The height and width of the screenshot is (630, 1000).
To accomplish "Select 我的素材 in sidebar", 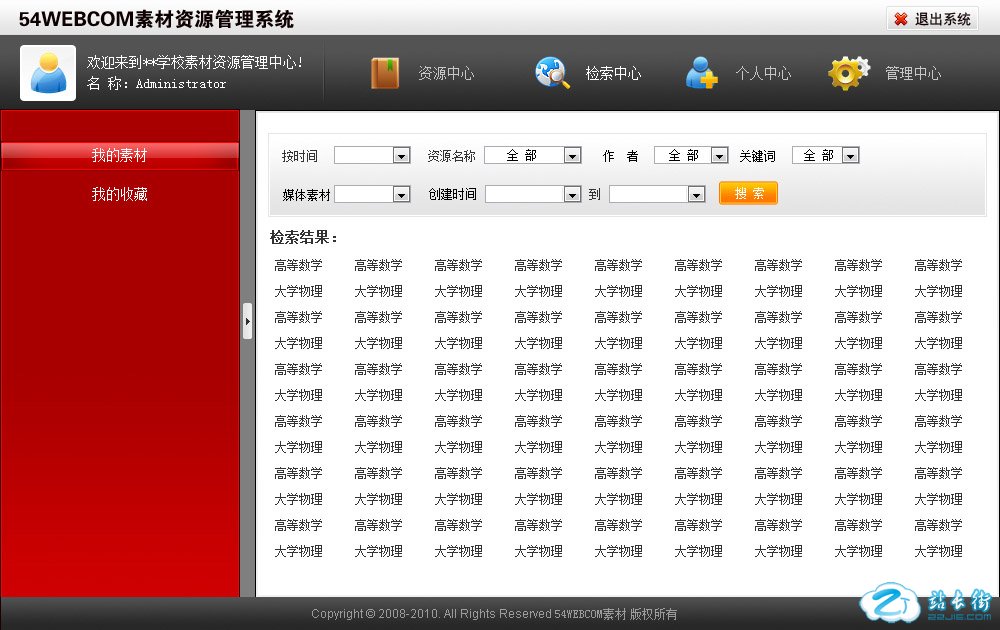I will (x=119, y=156).
